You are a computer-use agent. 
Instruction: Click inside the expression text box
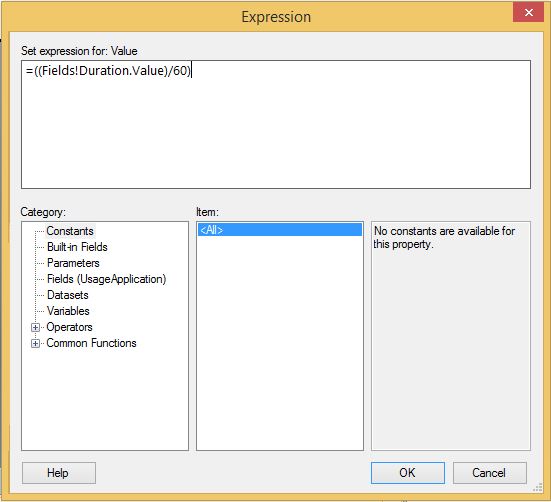(276, 124)
